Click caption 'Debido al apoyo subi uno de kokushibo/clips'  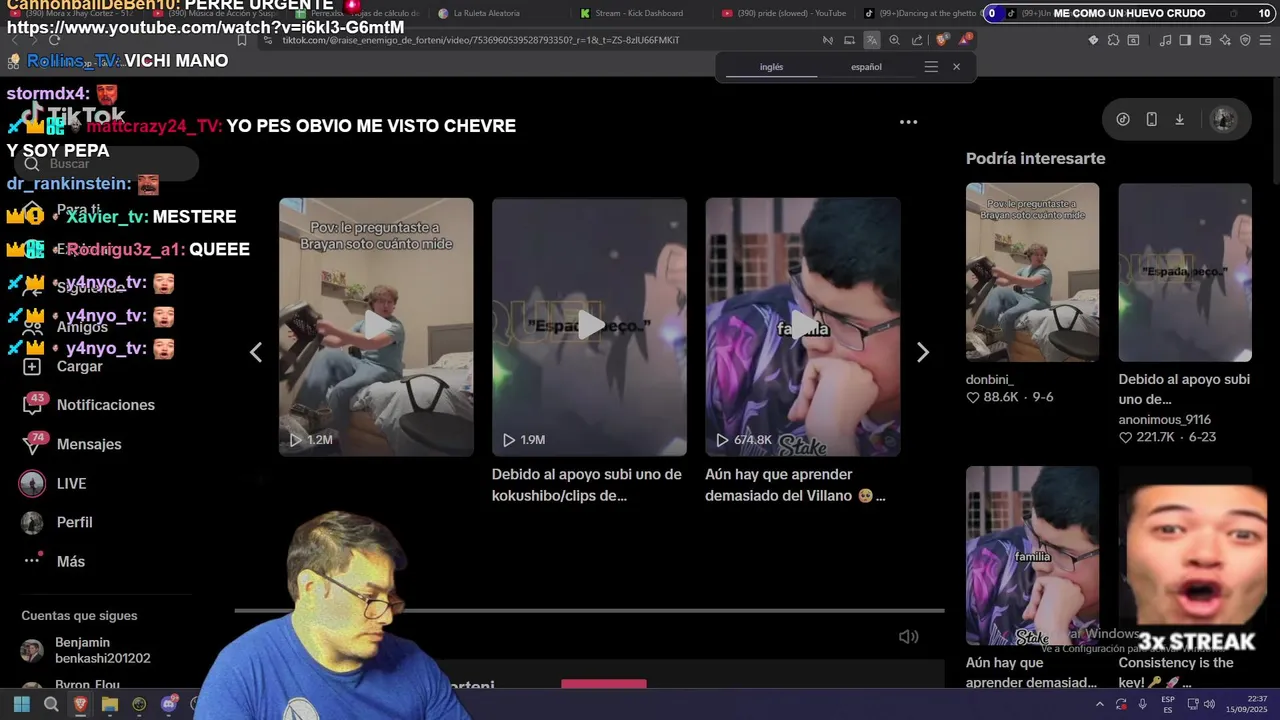586,485
